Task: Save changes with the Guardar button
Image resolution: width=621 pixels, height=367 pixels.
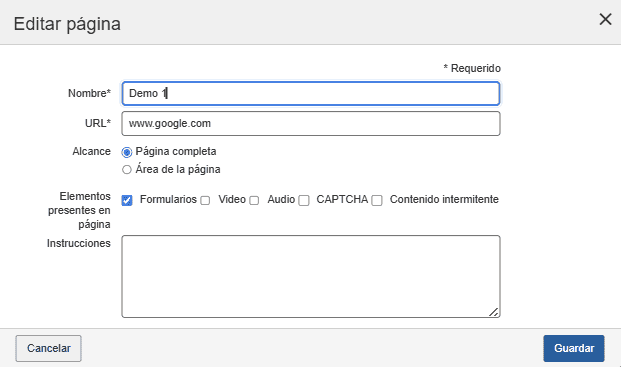Action: [x=574, y=348]
